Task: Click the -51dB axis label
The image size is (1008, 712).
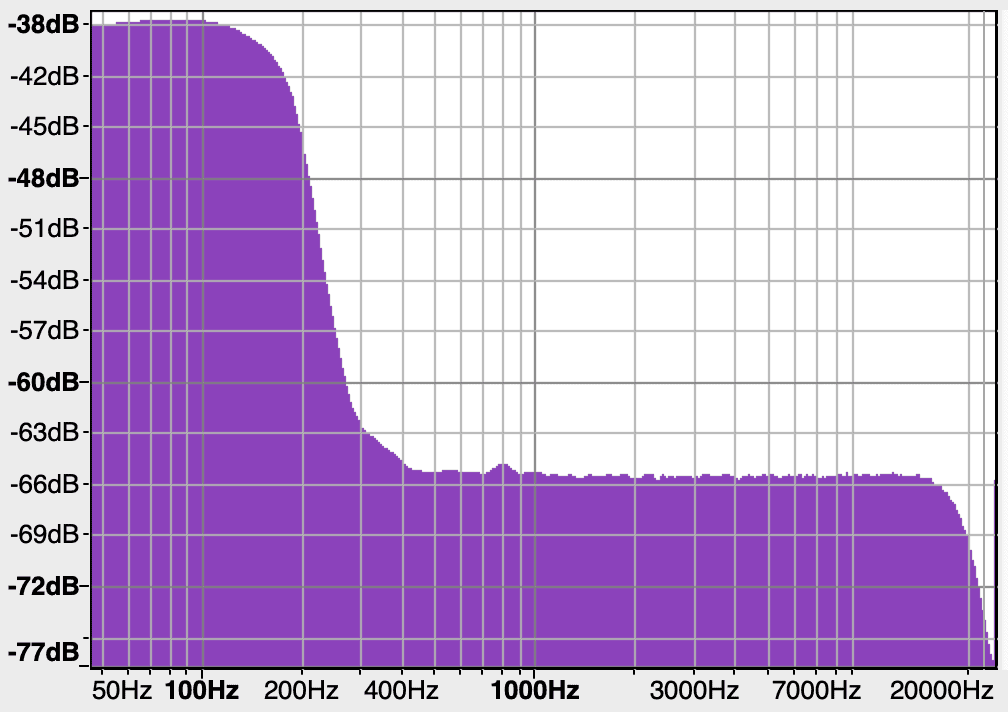Action: (x=44, y=228)
